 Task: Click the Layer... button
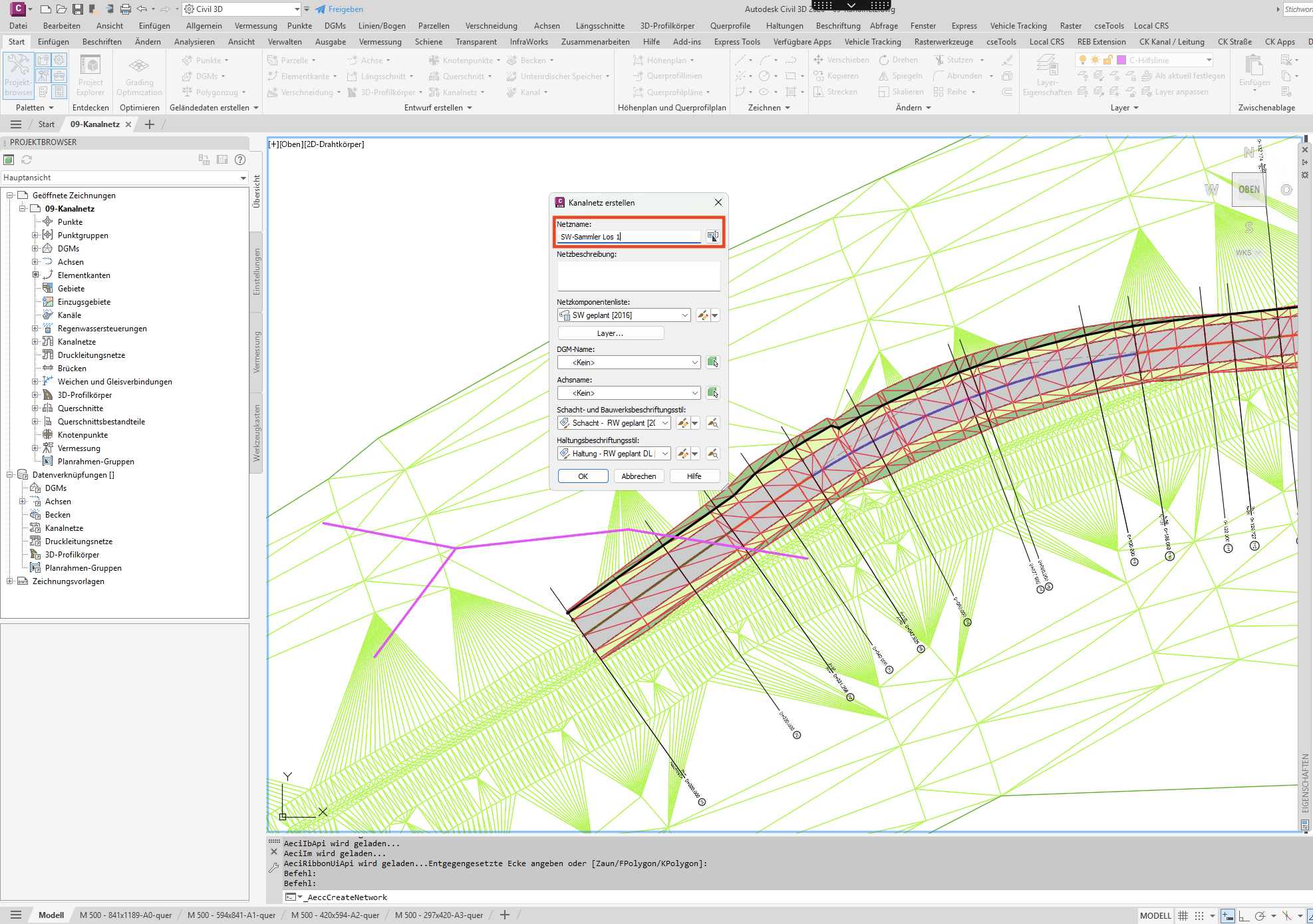click(x=610, y=333)
